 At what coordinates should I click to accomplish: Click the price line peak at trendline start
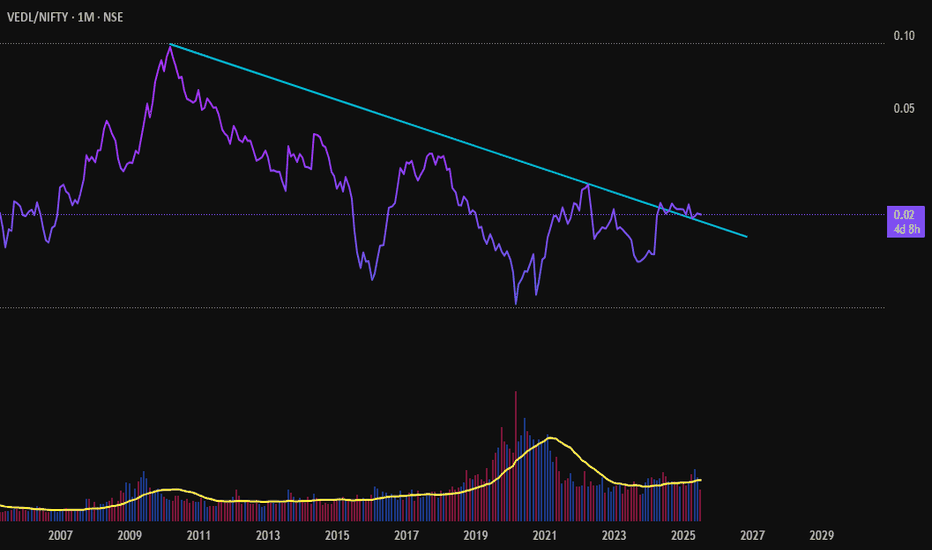pos(170,45)
